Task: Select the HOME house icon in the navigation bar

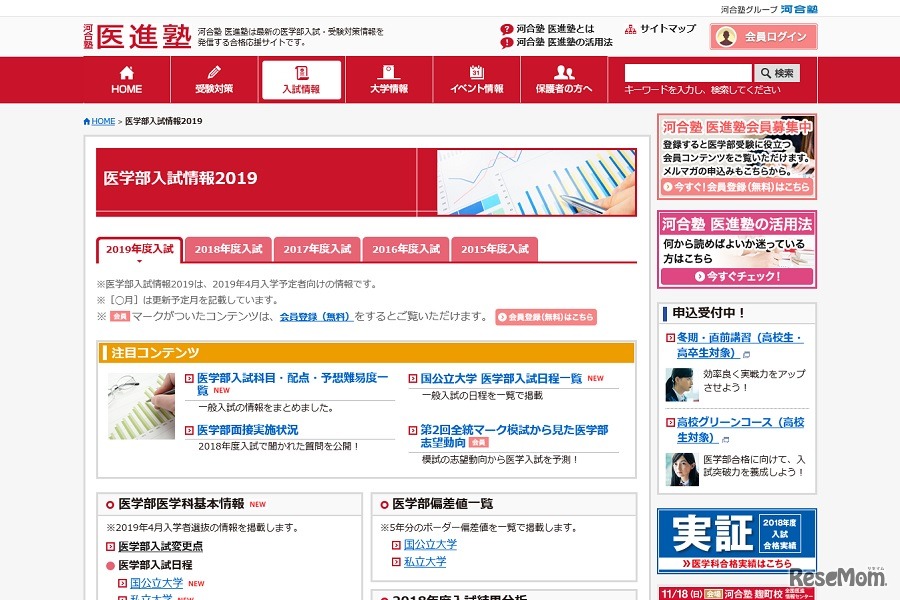Action: (x=125, y=72)
